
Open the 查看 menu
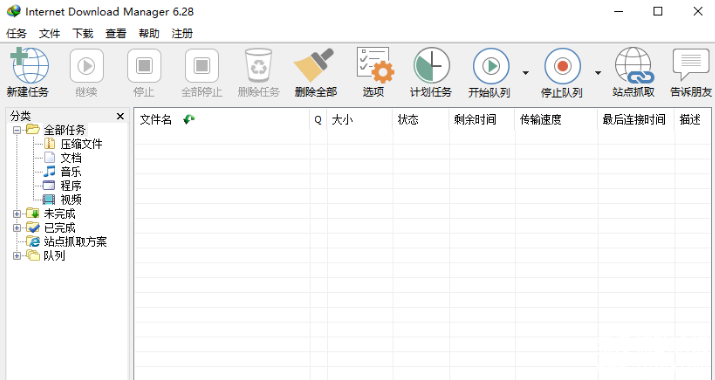coord(116,33)
